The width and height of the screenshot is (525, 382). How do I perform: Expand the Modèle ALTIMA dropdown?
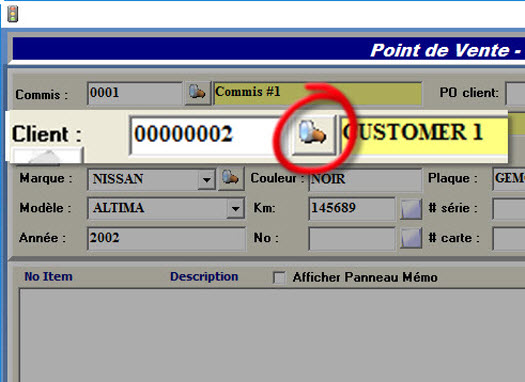pyautogui.click(x=236, y=209)
